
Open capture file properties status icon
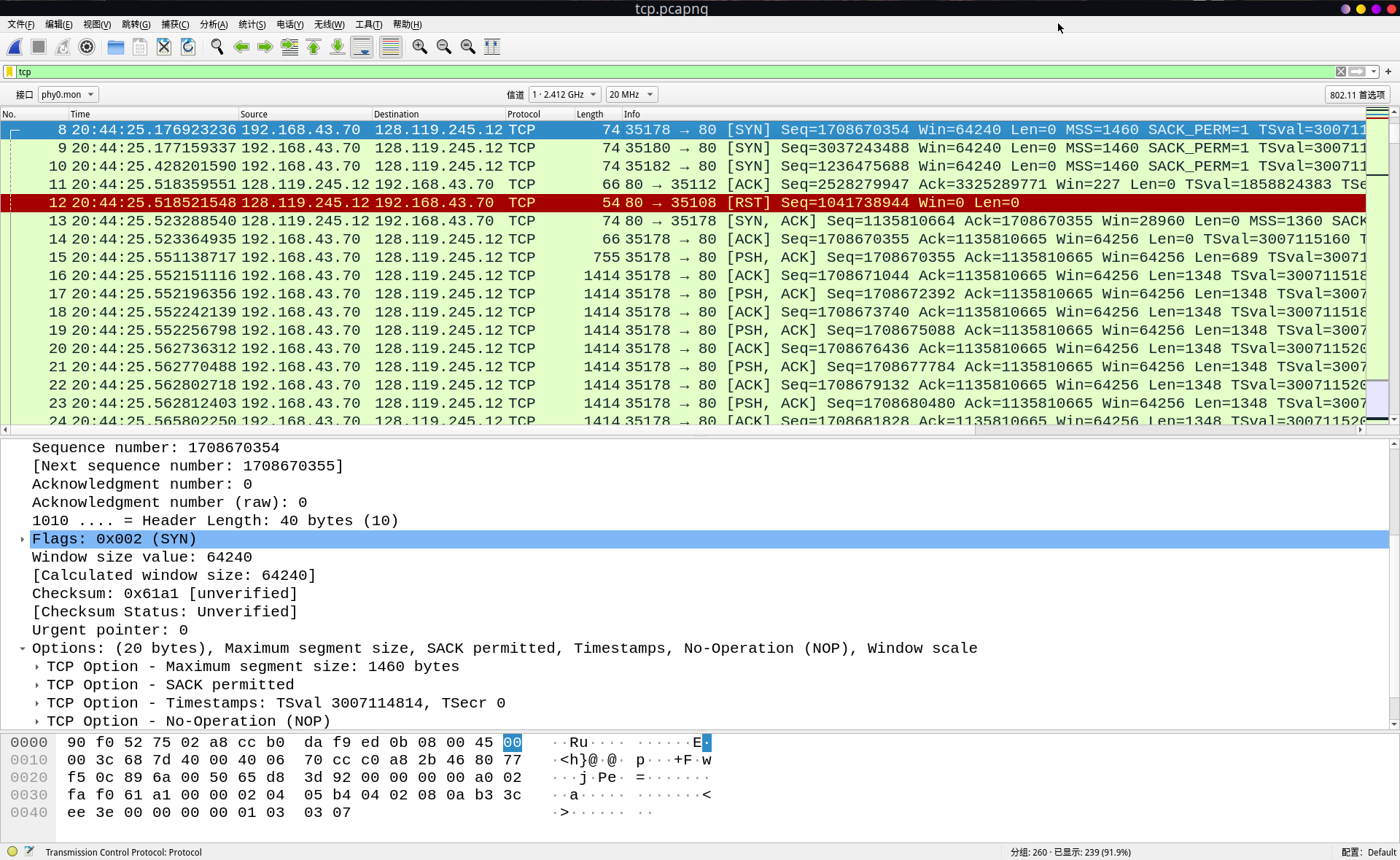point(29,851)
